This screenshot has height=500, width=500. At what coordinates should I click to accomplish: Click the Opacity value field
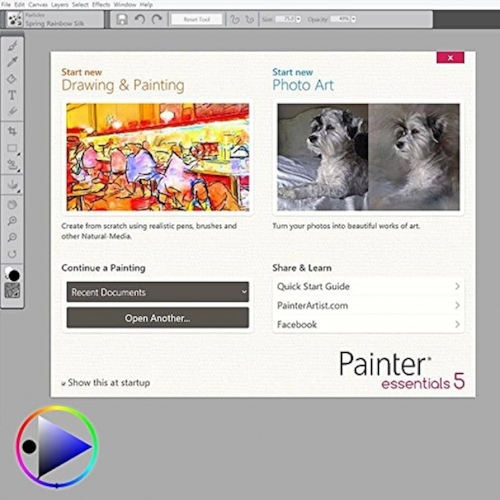(x=341, y=19)
